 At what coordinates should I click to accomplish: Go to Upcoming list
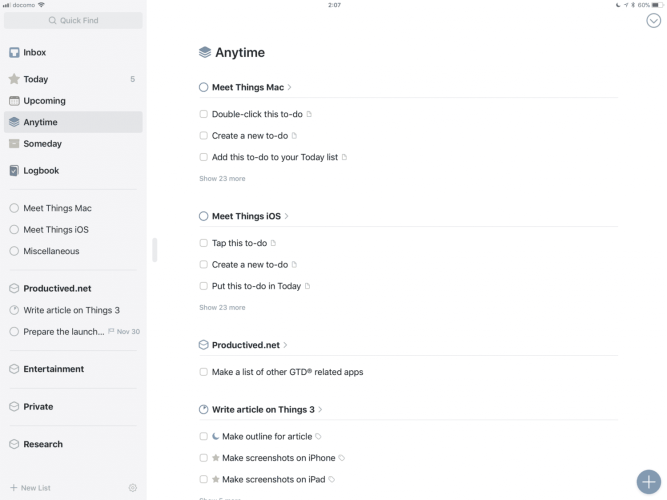click(73, 101)
